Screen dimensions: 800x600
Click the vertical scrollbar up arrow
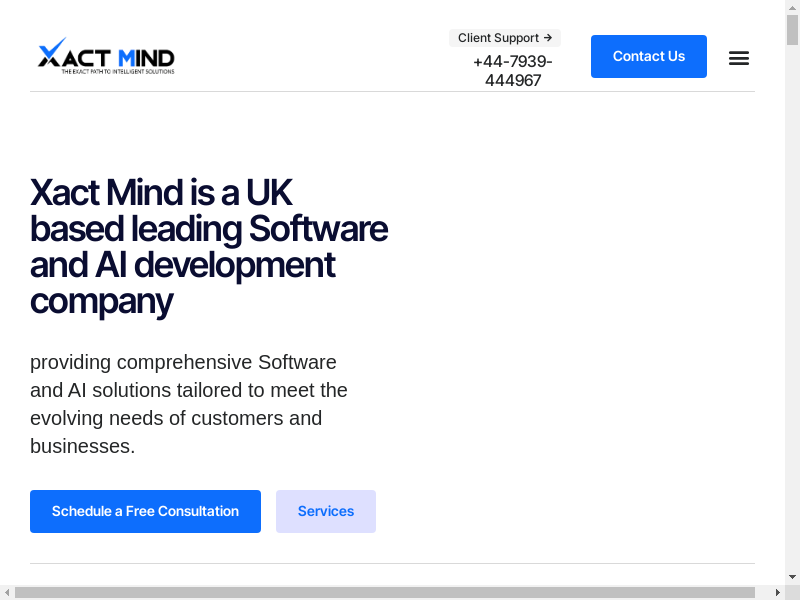point(792,7)
